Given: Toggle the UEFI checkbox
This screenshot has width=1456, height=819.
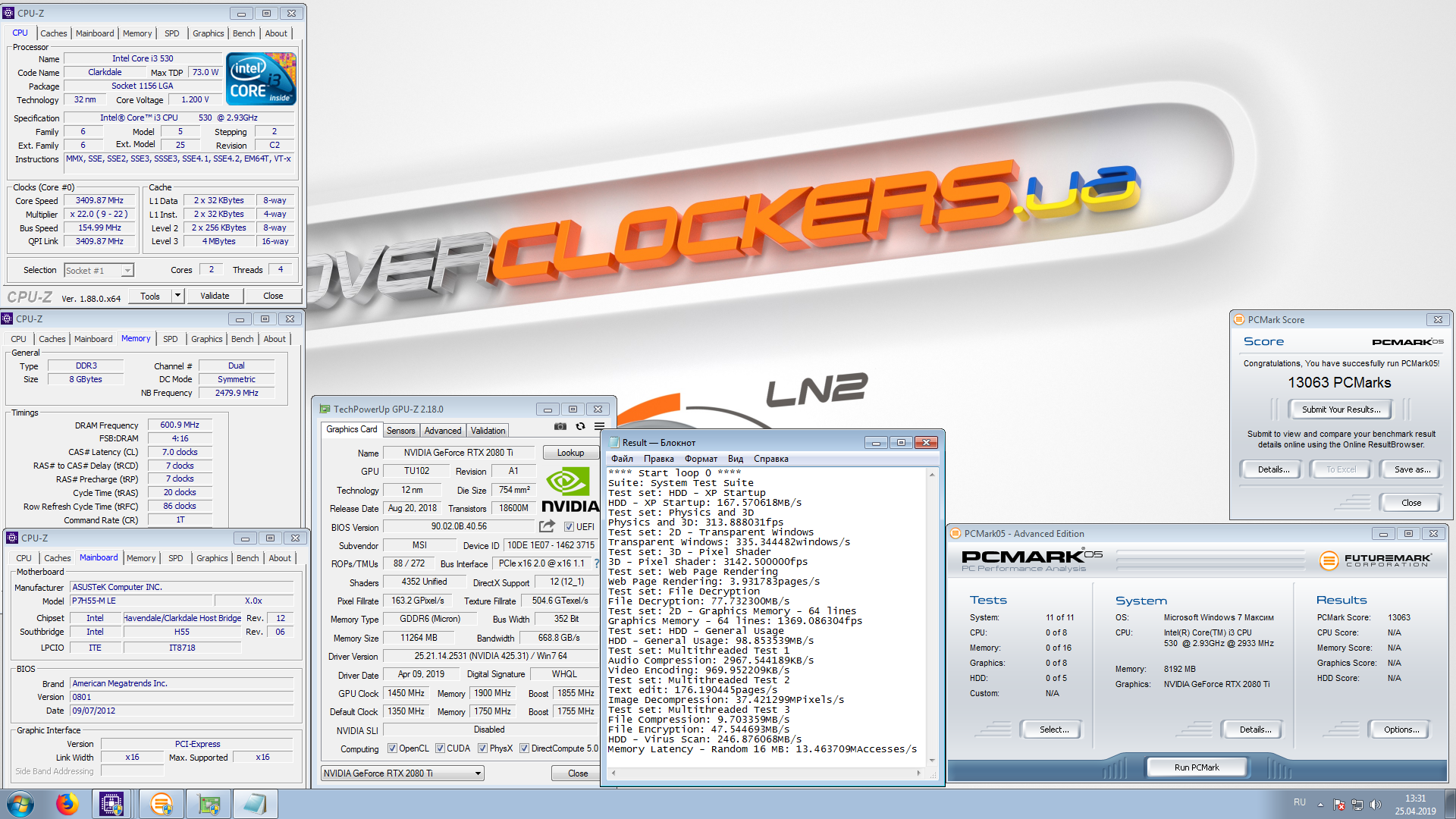Looking at the screenshot, I should tap(569, 526).
